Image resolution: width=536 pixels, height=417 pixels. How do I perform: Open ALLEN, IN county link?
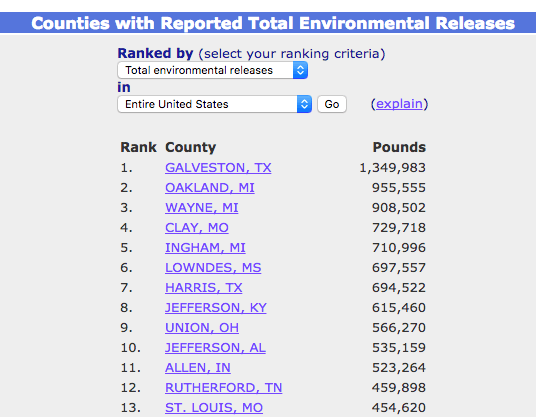[x=198, y=368]
